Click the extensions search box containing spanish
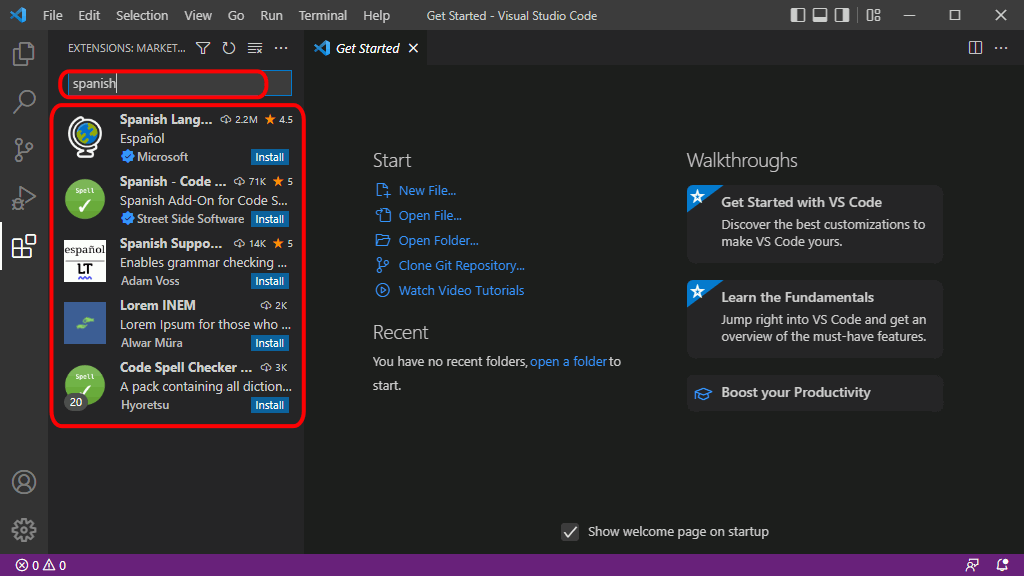 point(180,83)
